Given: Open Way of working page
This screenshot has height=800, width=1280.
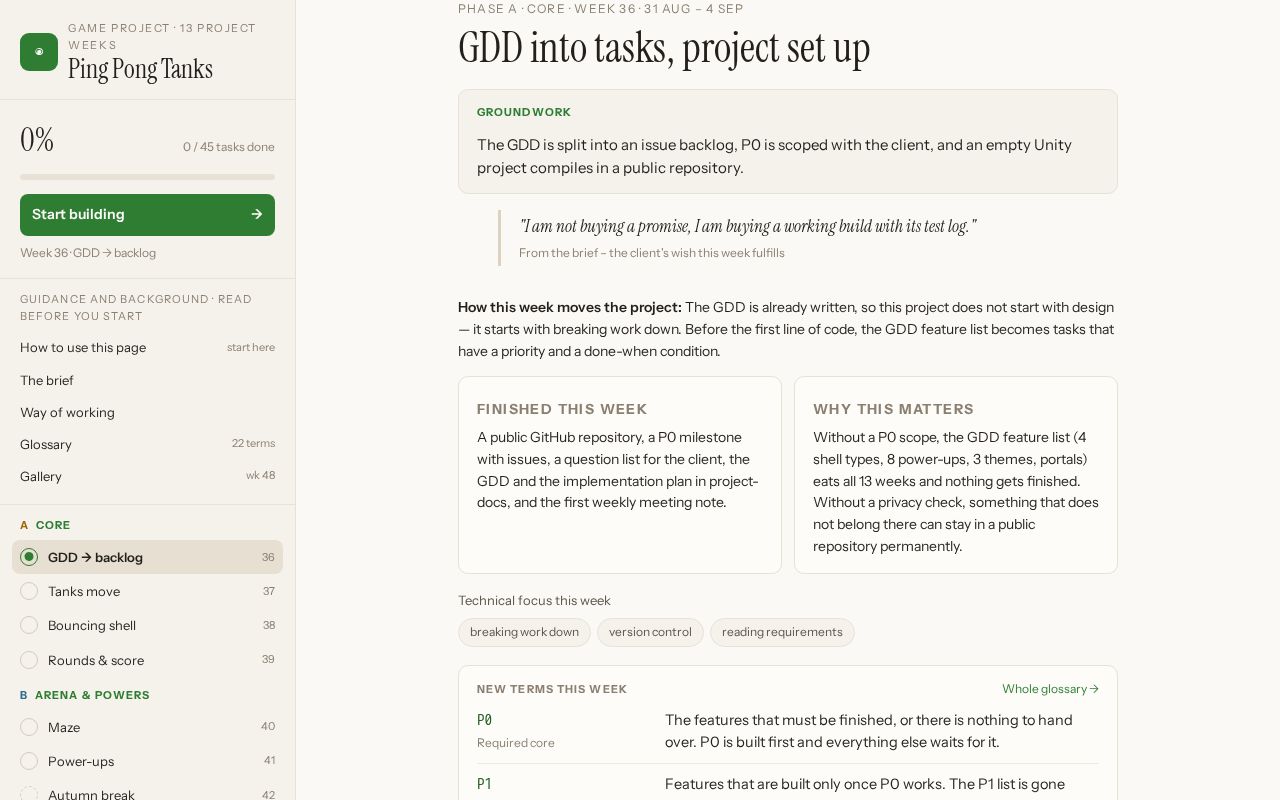Looking at the screenshot, I should tap(147, 412).
